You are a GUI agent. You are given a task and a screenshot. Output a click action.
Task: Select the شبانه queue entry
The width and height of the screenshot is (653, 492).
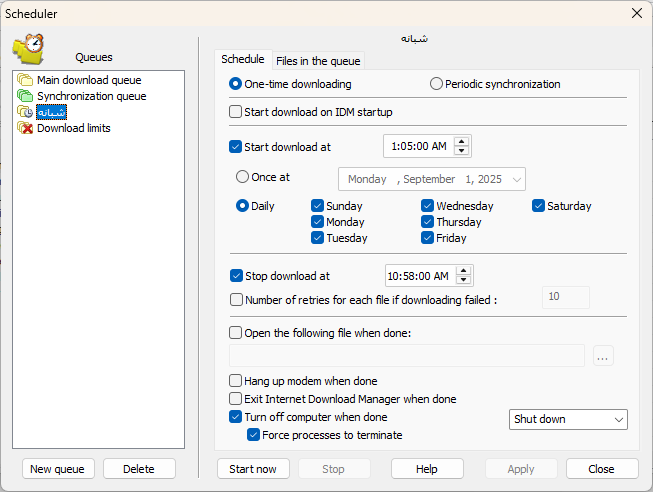pos(52,112)
